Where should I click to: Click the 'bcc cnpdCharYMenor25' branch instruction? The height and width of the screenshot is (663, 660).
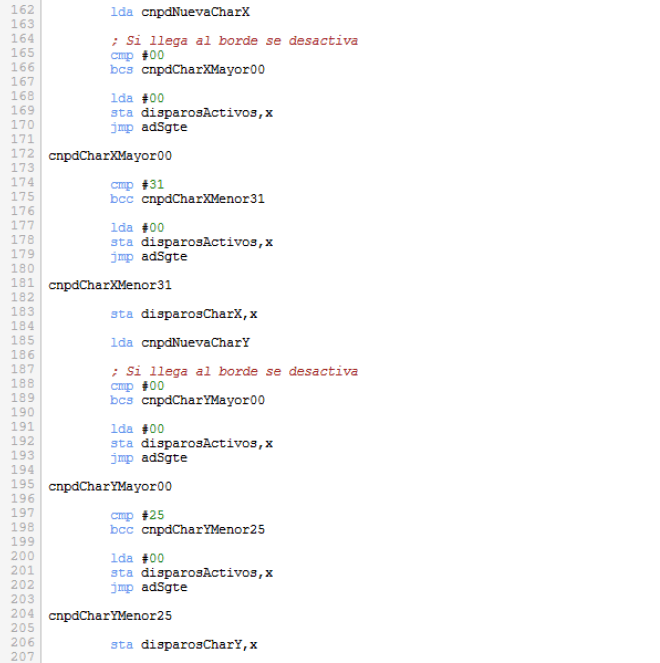(187, 529)
